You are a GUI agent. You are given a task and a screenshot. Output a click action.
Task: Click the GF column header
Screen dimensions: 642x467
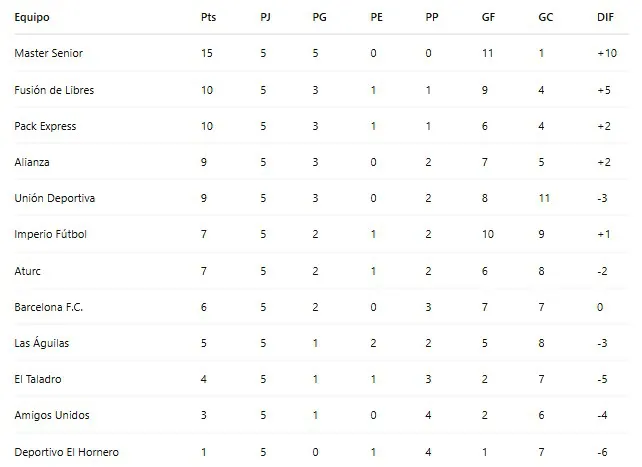pyautogui.click(x=487, y=18)
